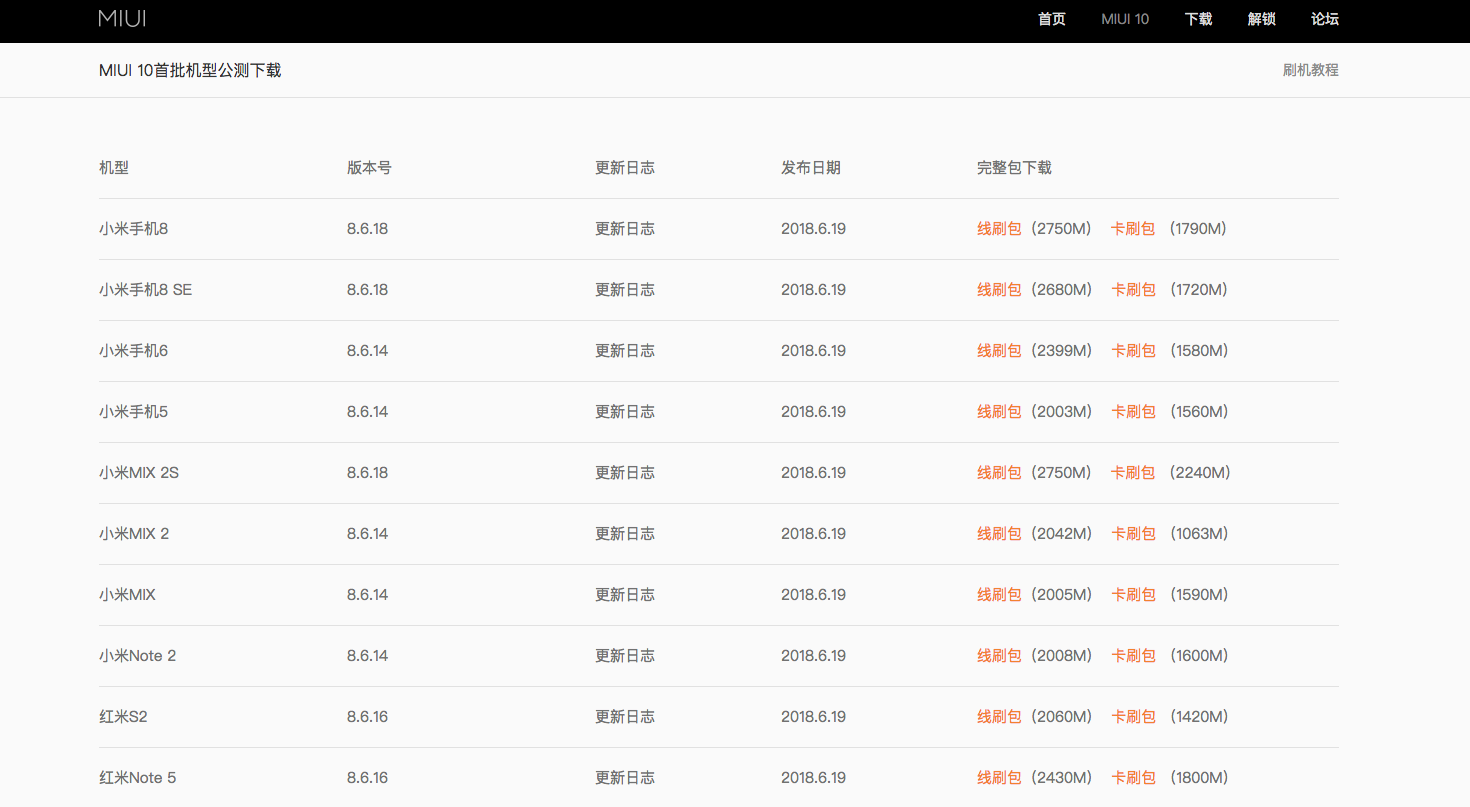Open the 论坛 navigation item
This screenshot has width=1470, height=807.
[x=1324, y=19]
